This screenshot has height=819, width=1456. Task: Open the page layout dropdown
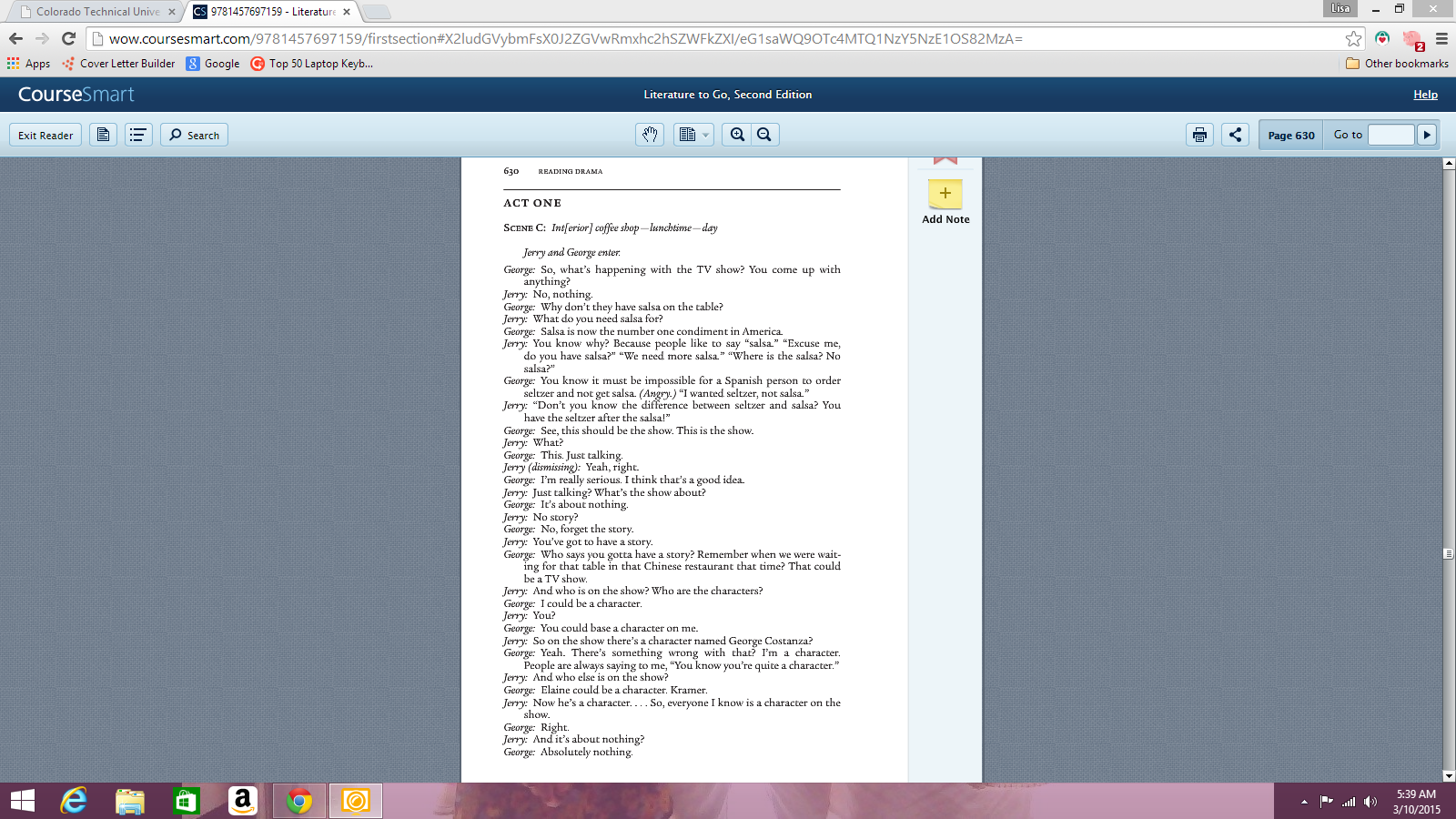pos(693,135)
